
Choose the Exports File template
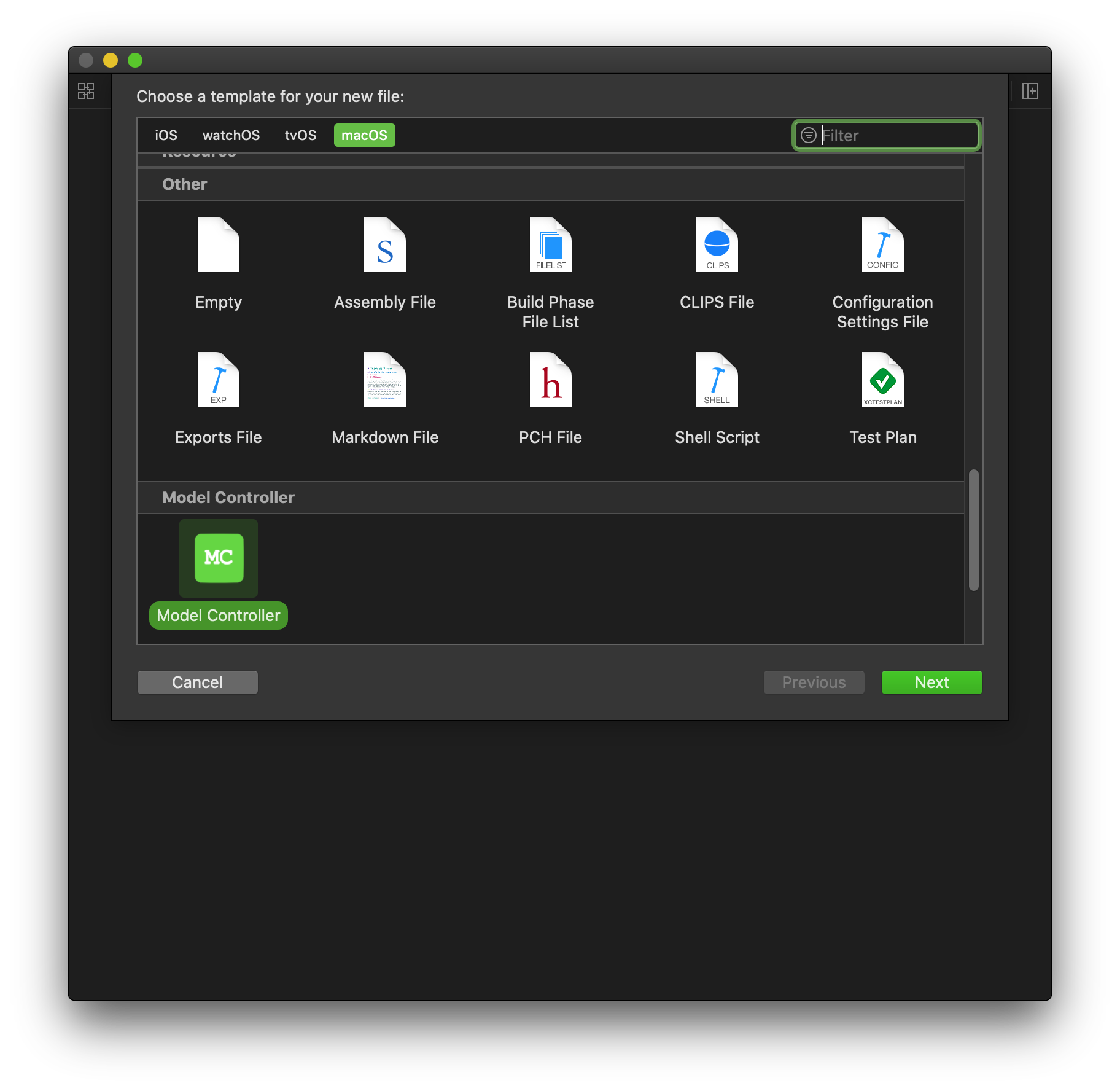pyautogui.click(x=218, y=380)
